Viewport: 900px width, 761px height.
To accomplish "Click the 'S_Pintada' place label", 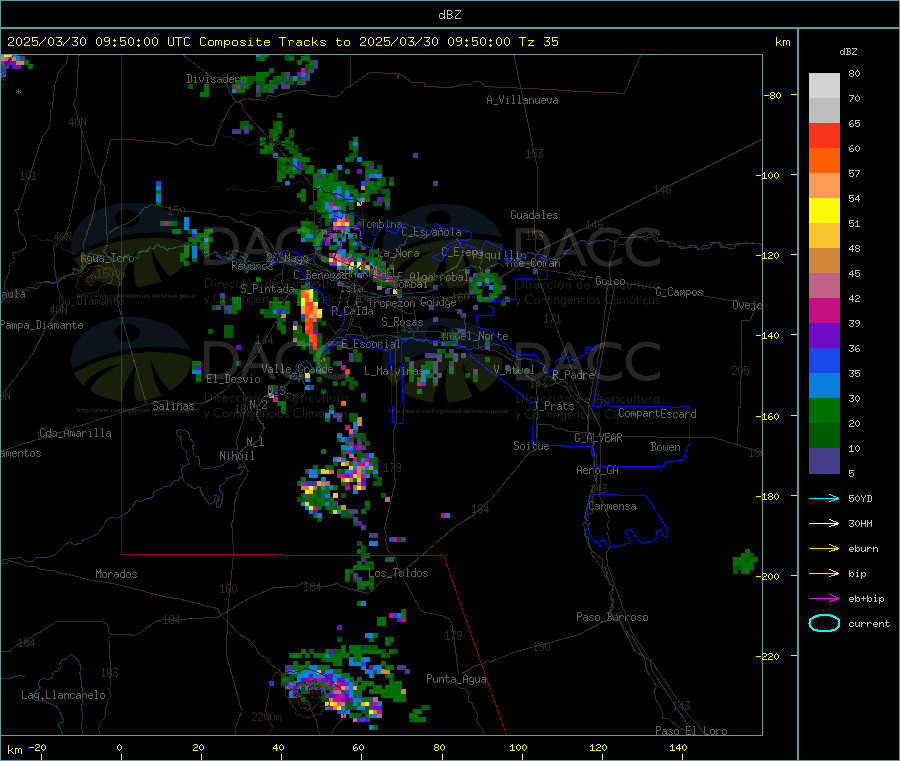I will click(267, 289).
